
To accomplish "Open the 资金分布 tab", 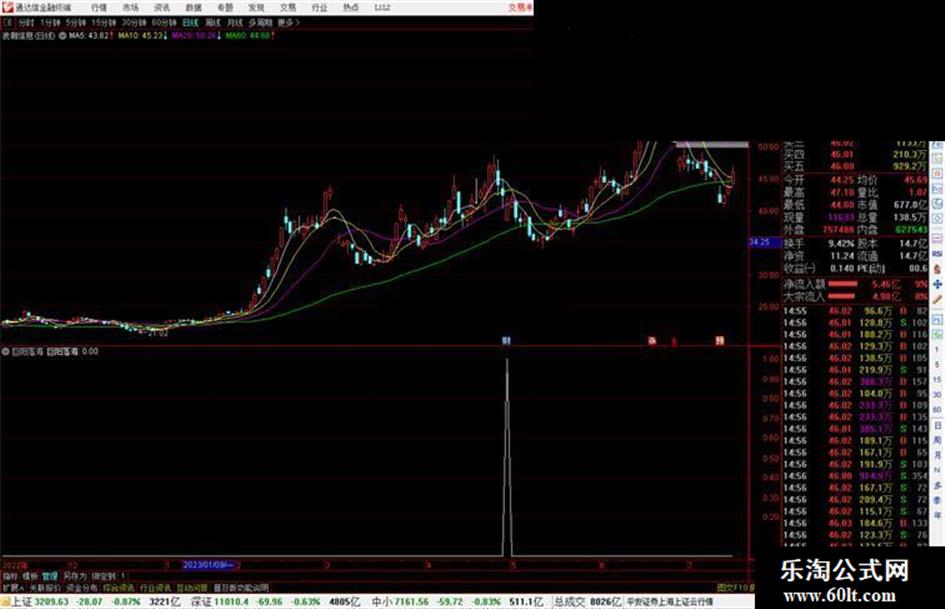I will click(x=82, y=587).
